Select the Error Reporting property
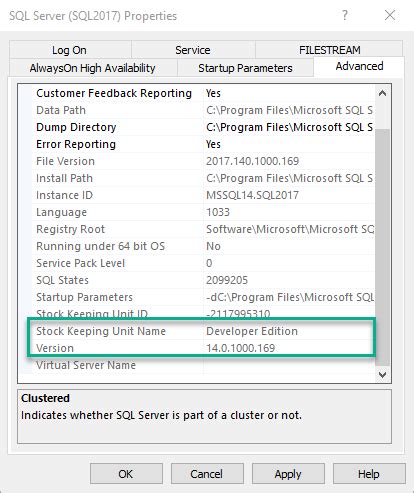The width and height of the screenshot is (414, 493). (x=76, y=144)
